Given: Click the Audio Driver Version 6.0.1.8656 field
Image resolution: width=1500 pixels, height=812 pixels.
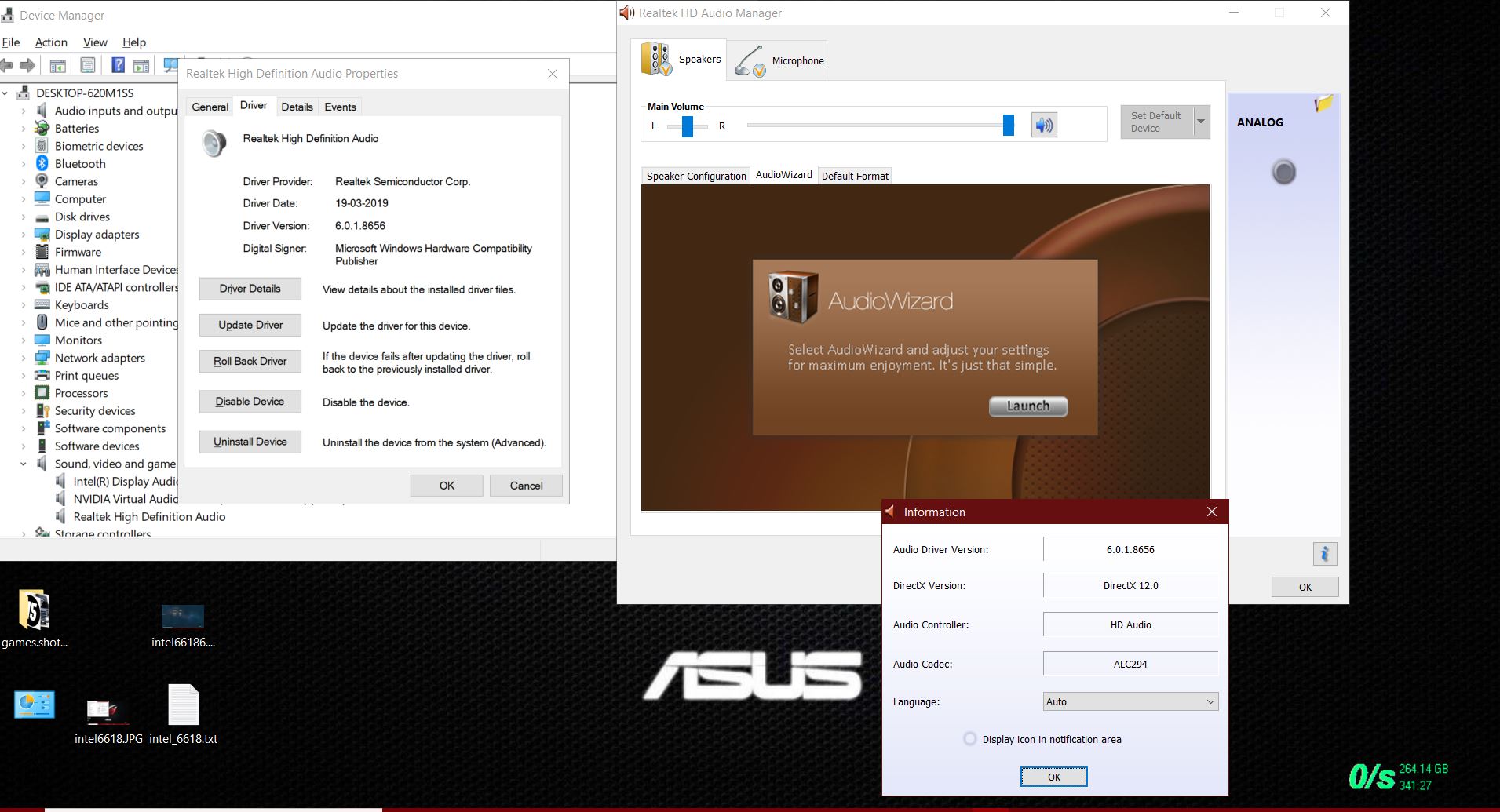Looking at the screenshot, I should [1130, 549].
